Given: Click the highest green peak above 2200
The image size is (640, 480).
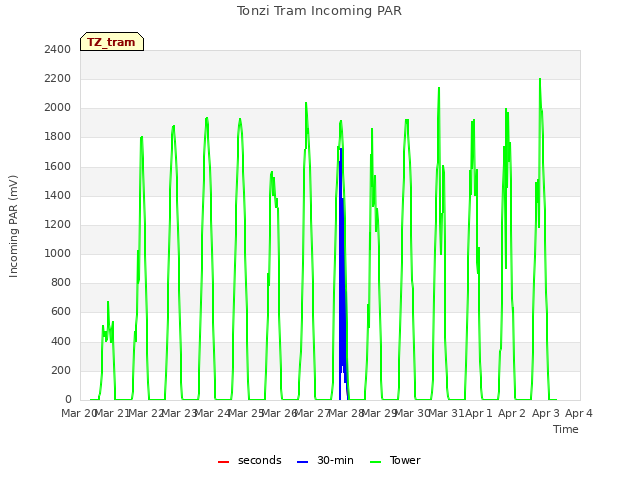Looking at the screenshot, I should pyautogui.click(x=540, y=80).
